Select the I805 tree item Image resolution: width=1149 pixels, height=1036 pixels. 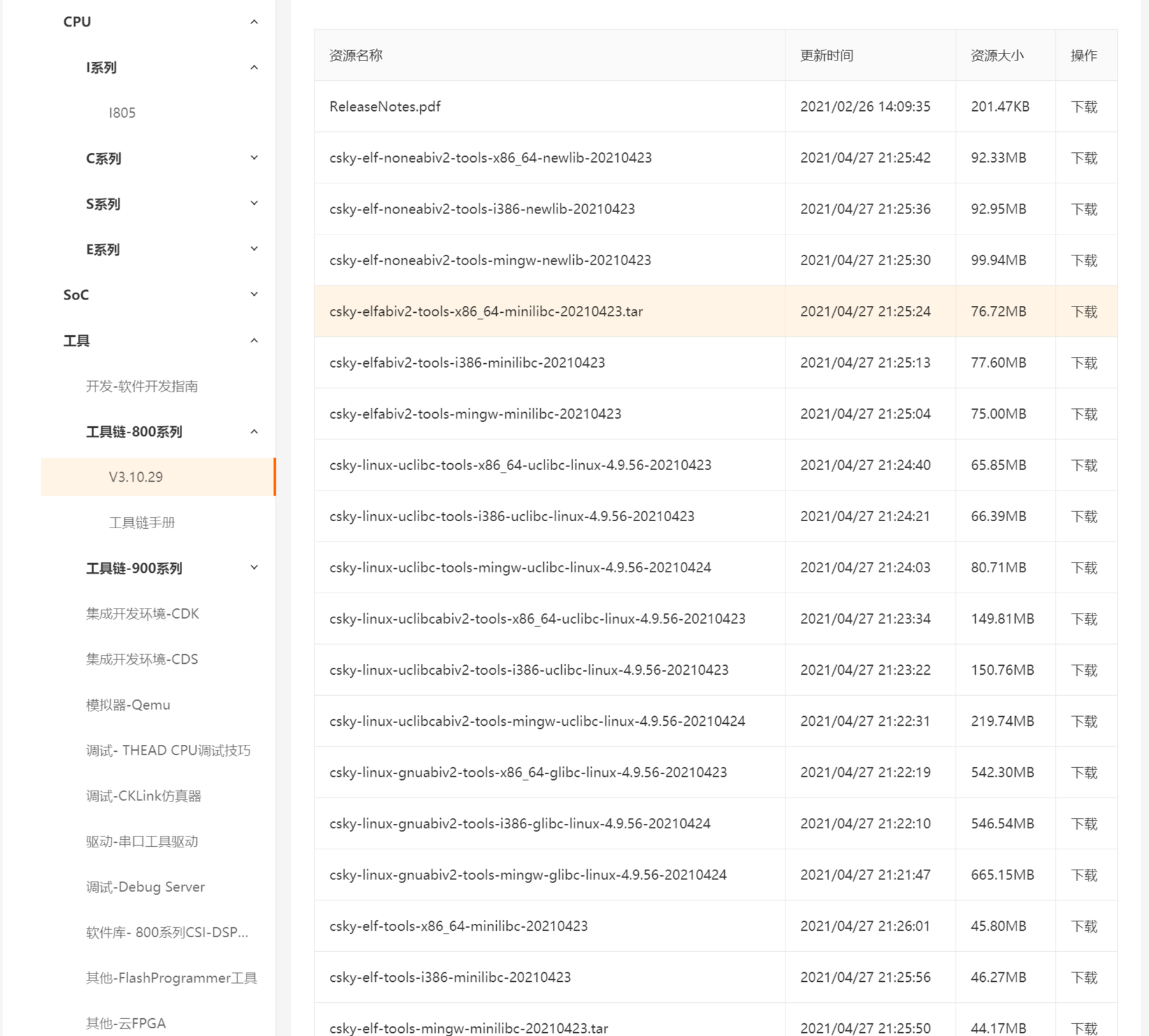[x=122, y=113]
